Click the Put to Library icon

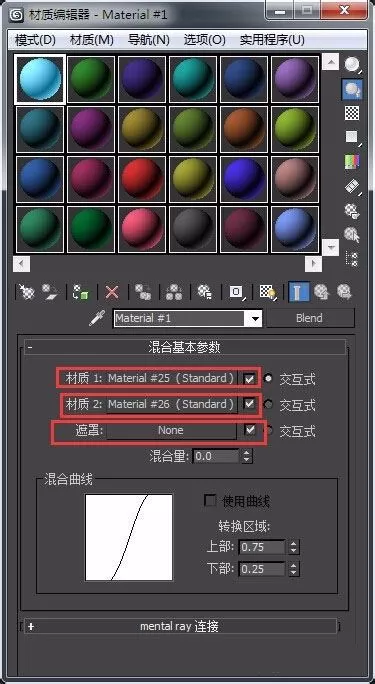(x=205, y=292)
